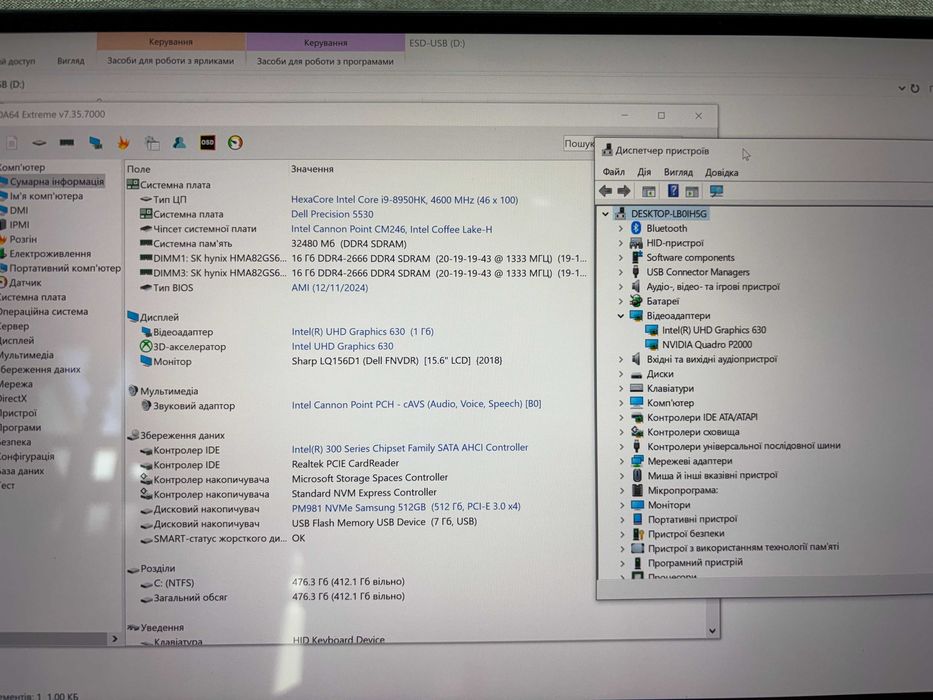
Task: Switch to Засоби для роботи з програмами tab
Action: coord(325,61)
